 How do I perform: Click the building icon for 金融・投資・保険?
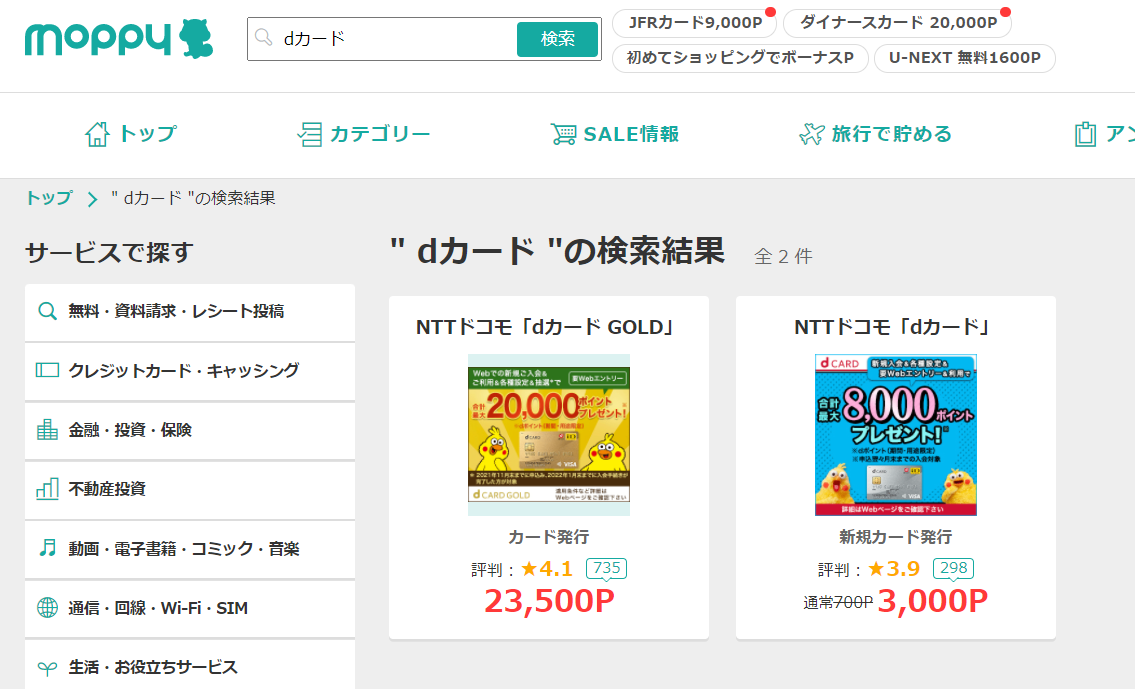coord(47,430)
